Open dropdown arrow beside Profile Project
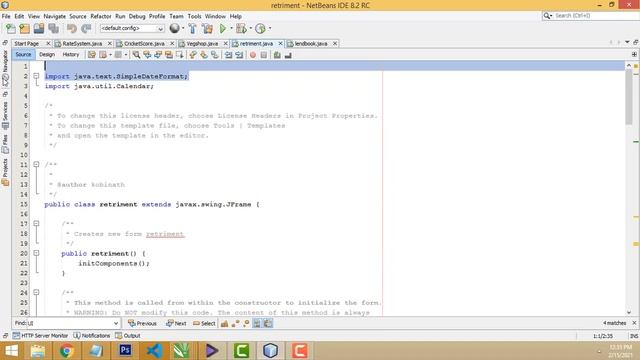640x360 pixels. pyautogui.click(x=269, y=28)
